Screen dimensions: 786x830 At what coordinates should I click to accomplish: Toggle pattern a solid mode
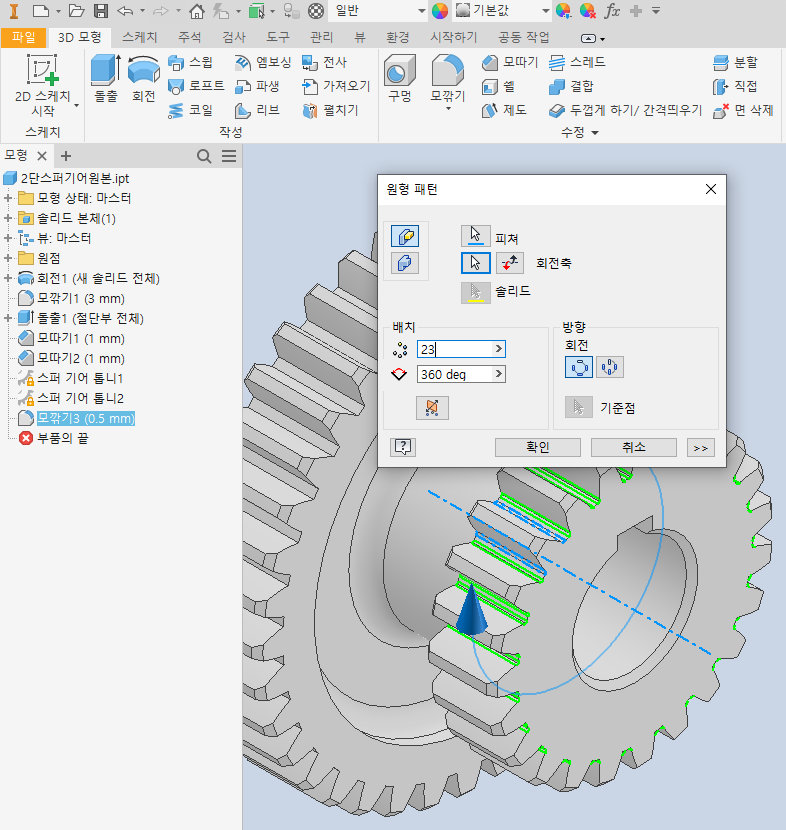(405, 263)
